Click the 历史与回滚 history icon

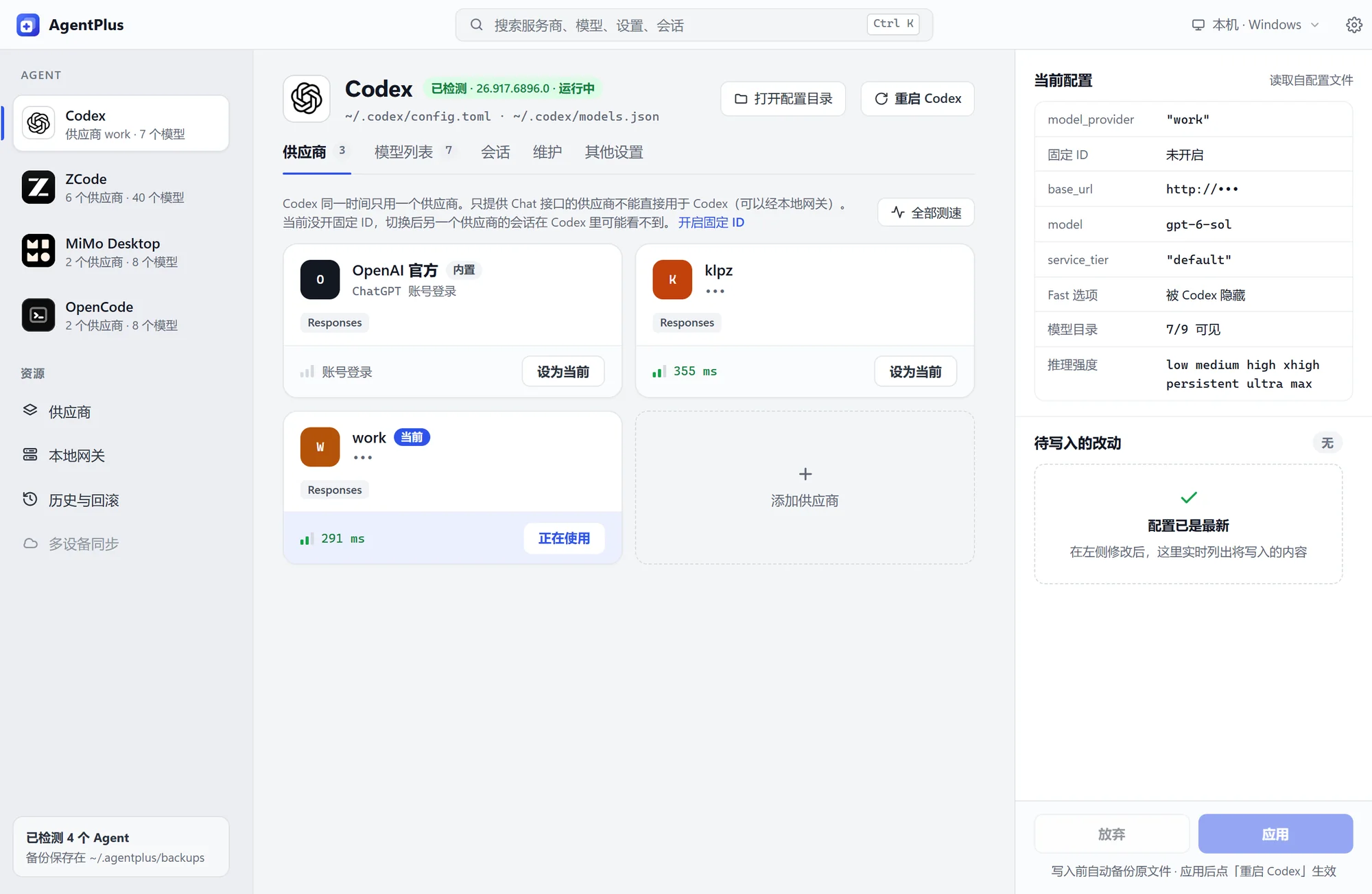(30, 499)
